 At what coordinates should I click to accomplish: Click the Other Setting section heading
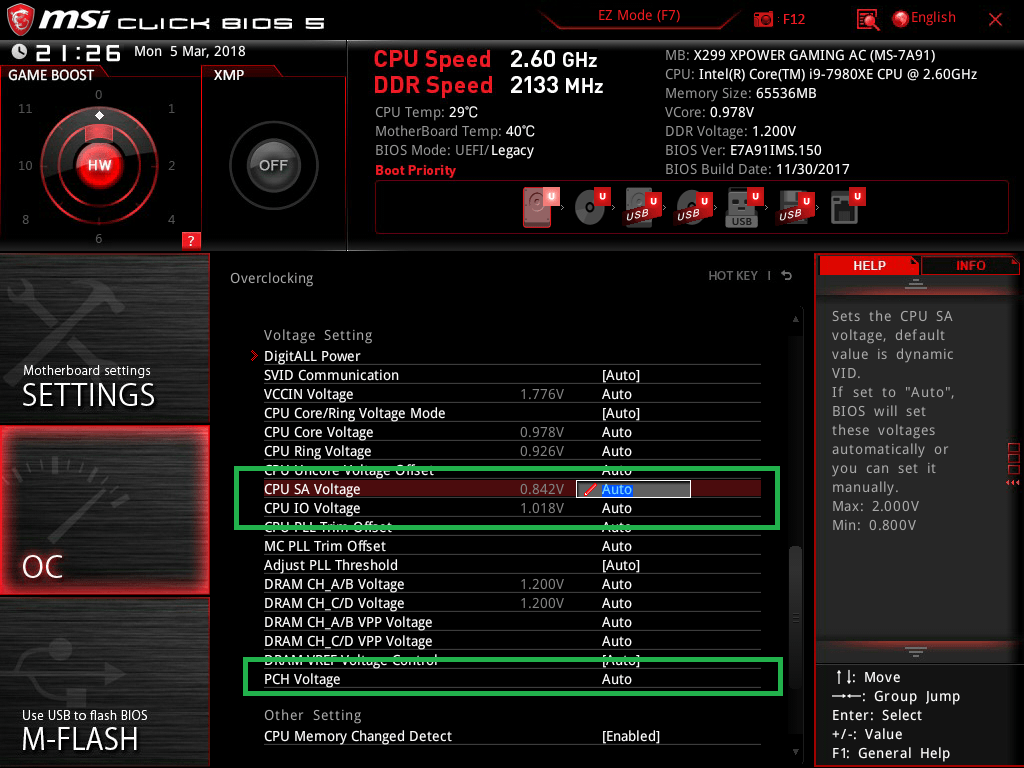(312, 715)
